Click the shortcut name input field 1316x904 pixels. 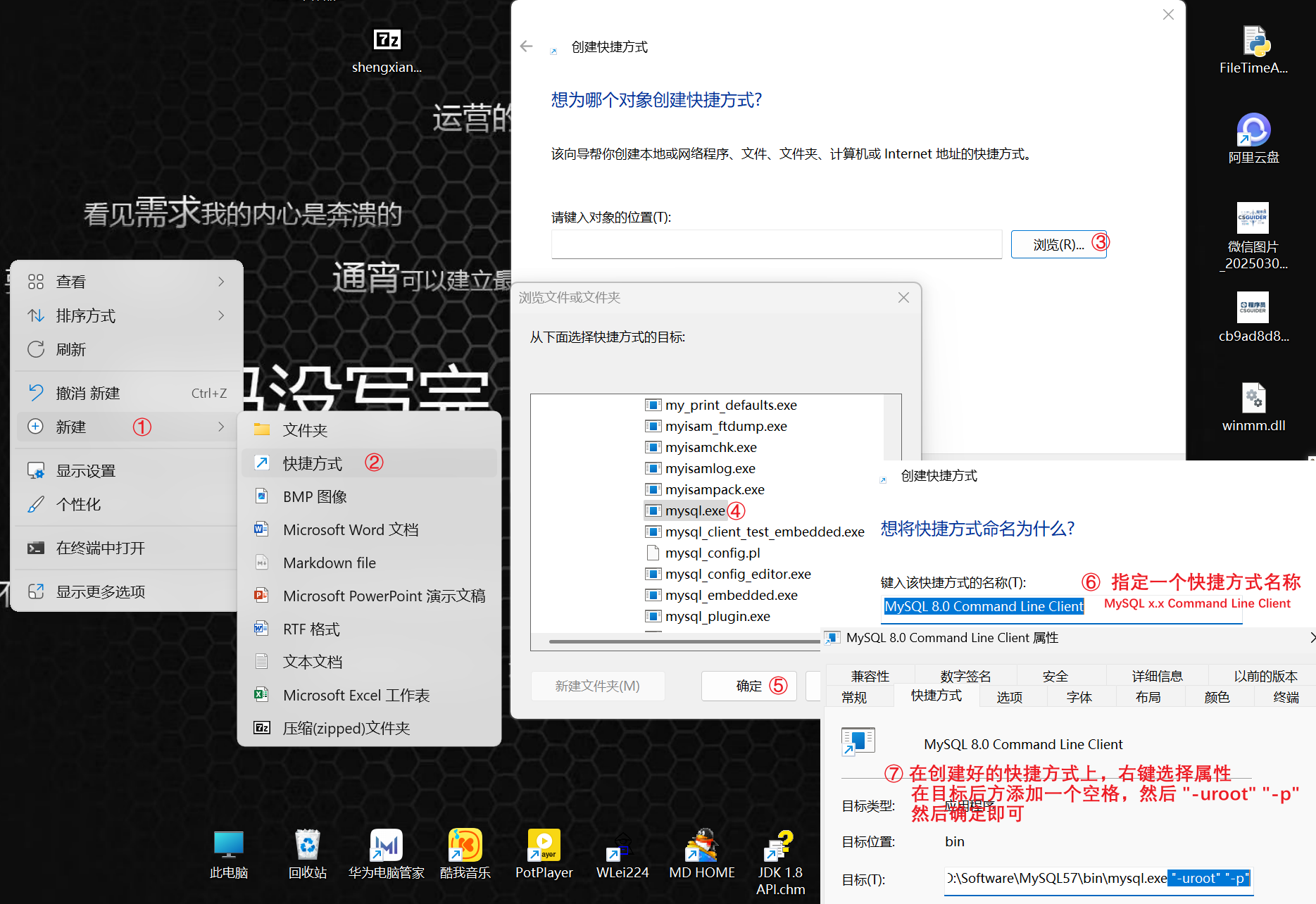1061,608
